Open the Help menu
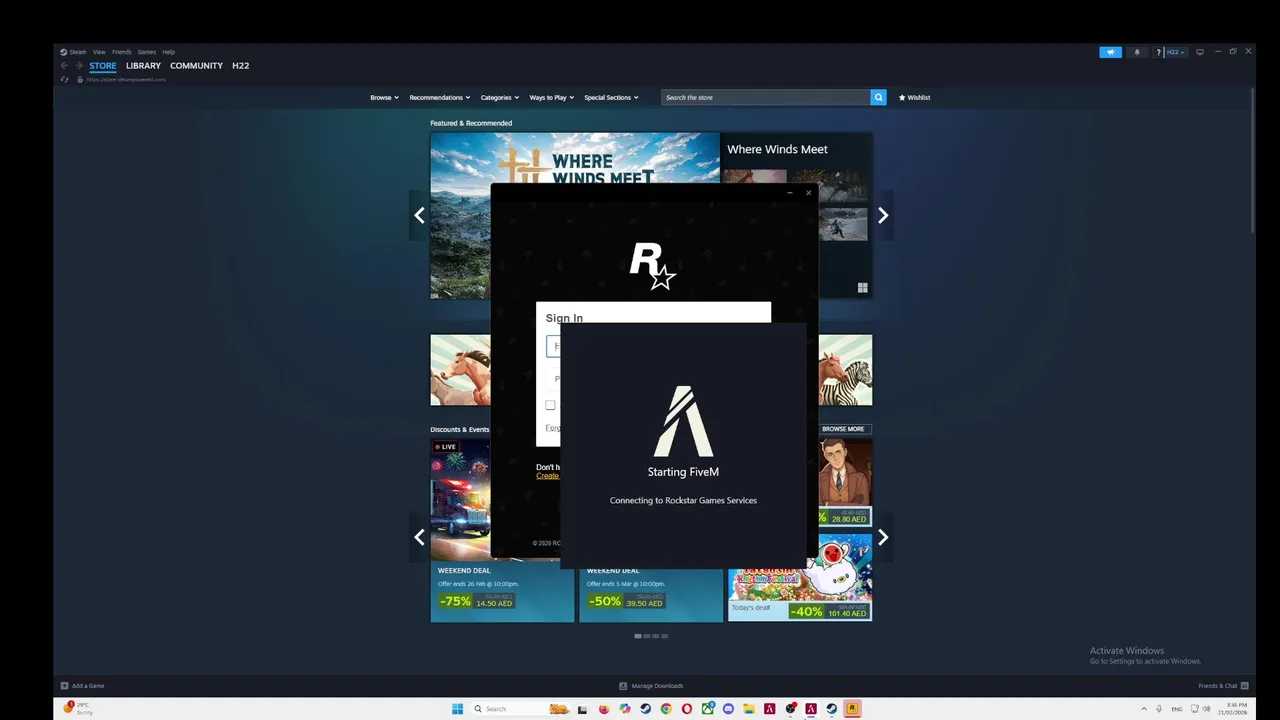1280x720 pixels. pos(169,52)
